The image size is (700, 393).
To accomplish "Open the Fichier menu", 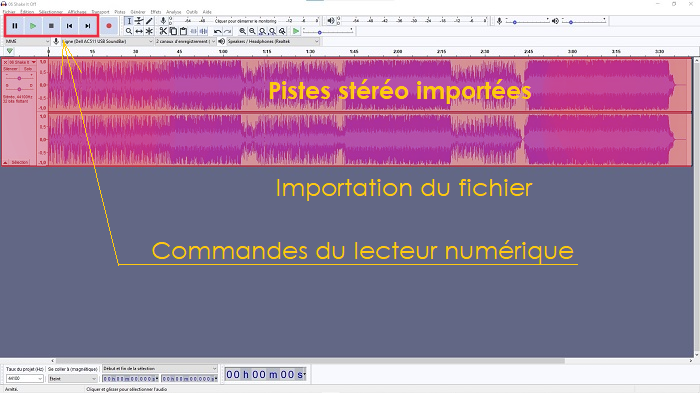I will click(9, 12).
